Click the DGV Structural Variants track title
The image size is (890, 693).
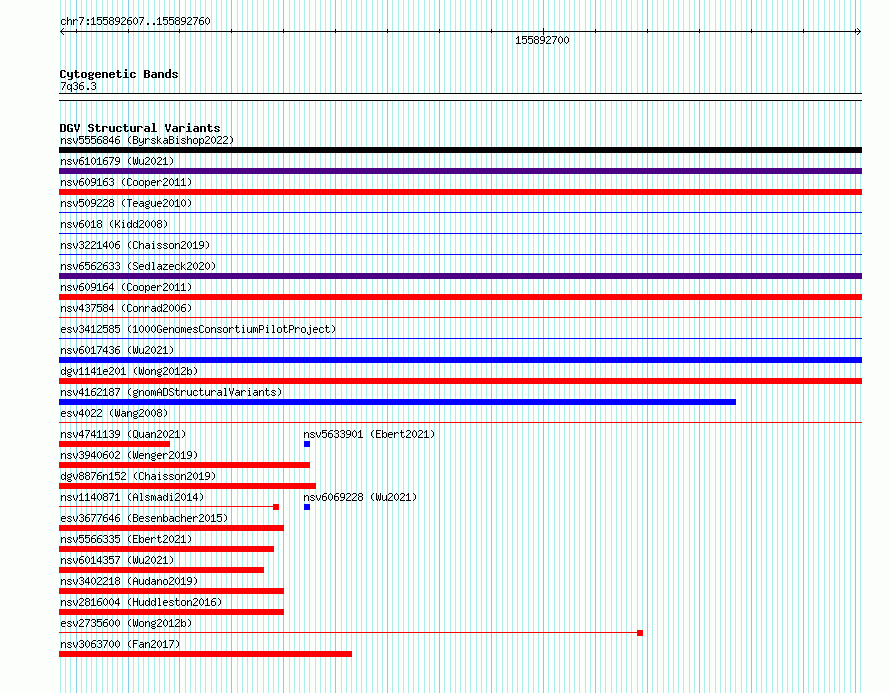pos(140,128)
